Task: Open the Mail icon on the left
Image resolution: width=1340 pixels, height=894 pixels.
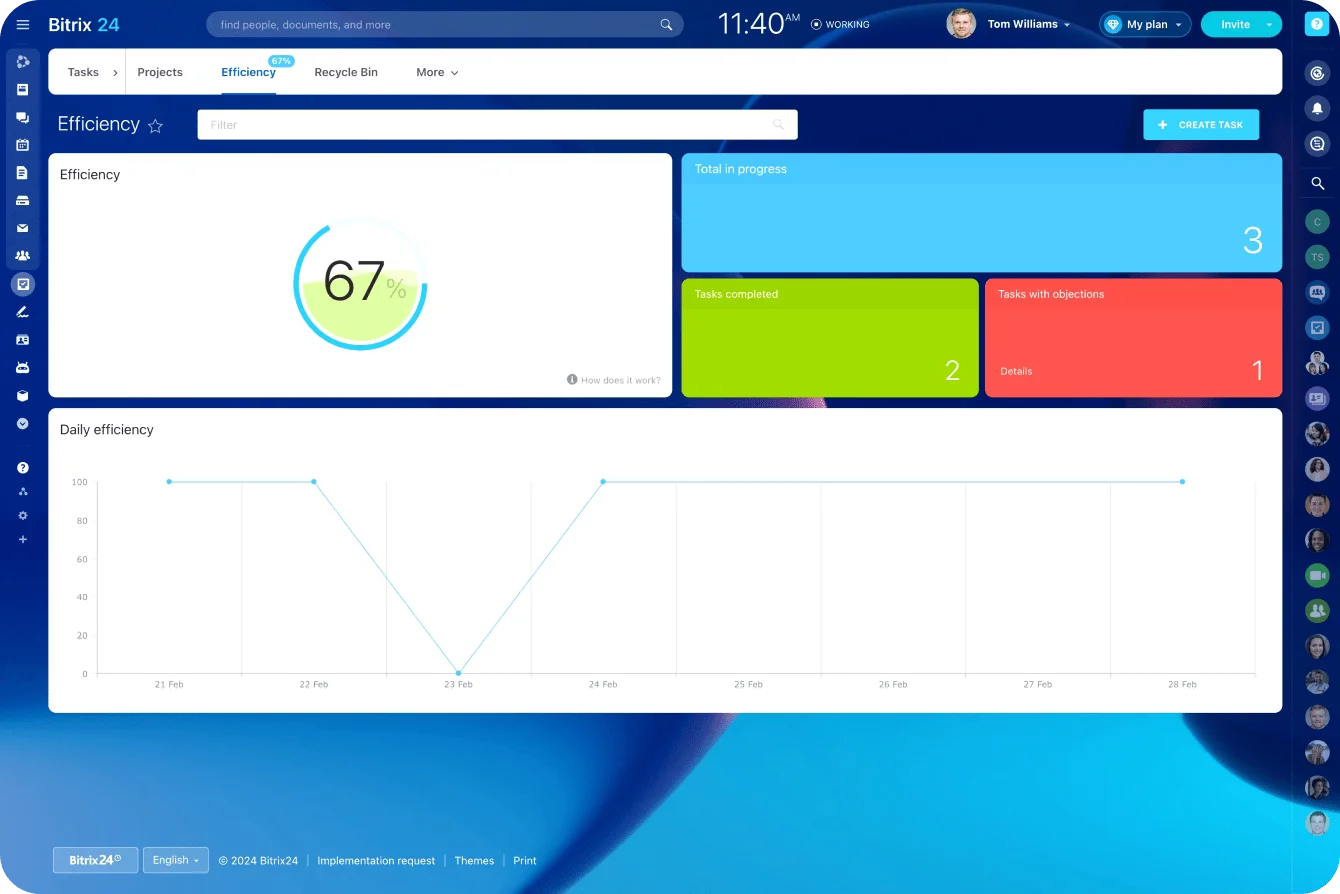Action: pyautogui.click(x=22, y=227)
